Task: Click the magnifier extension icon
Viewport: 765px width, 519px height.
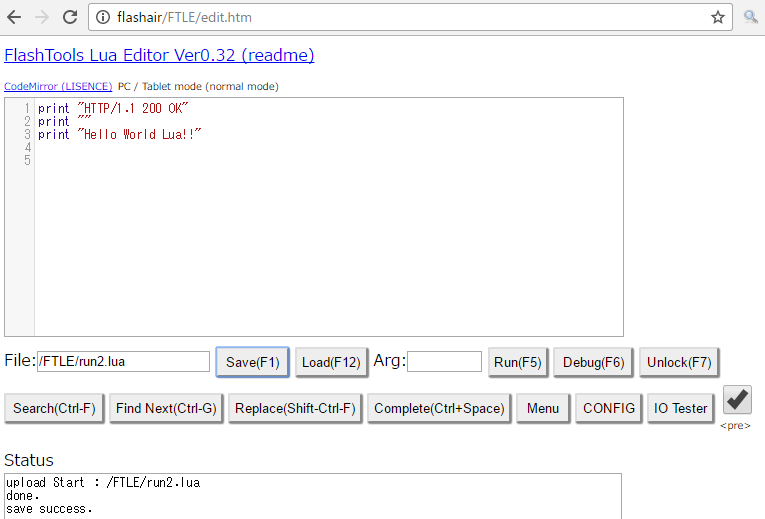Action: (750, 17)
